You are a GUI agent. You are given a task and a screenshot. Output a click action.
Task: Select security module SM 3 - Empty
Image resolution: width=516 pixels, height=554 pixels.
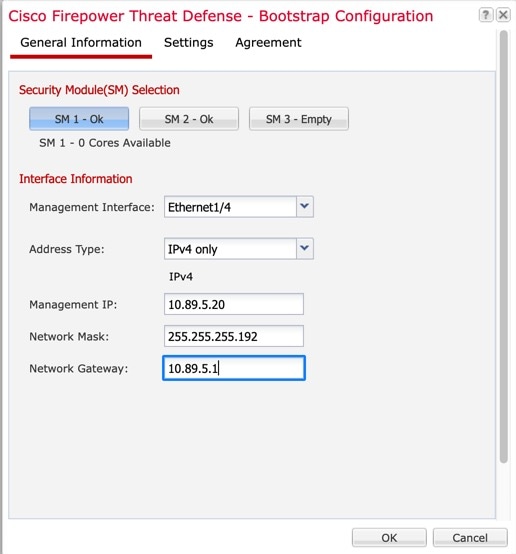coord(299,119)
